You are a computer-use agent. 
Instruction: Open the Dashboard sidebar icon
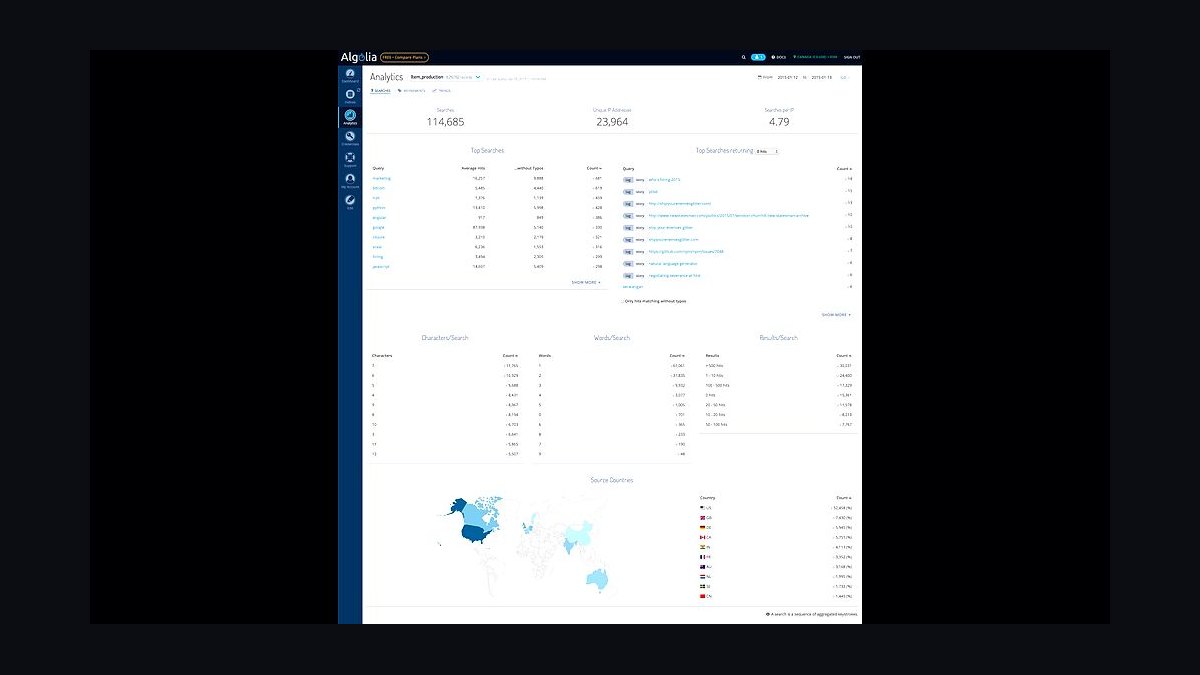(x=350, y=74)
